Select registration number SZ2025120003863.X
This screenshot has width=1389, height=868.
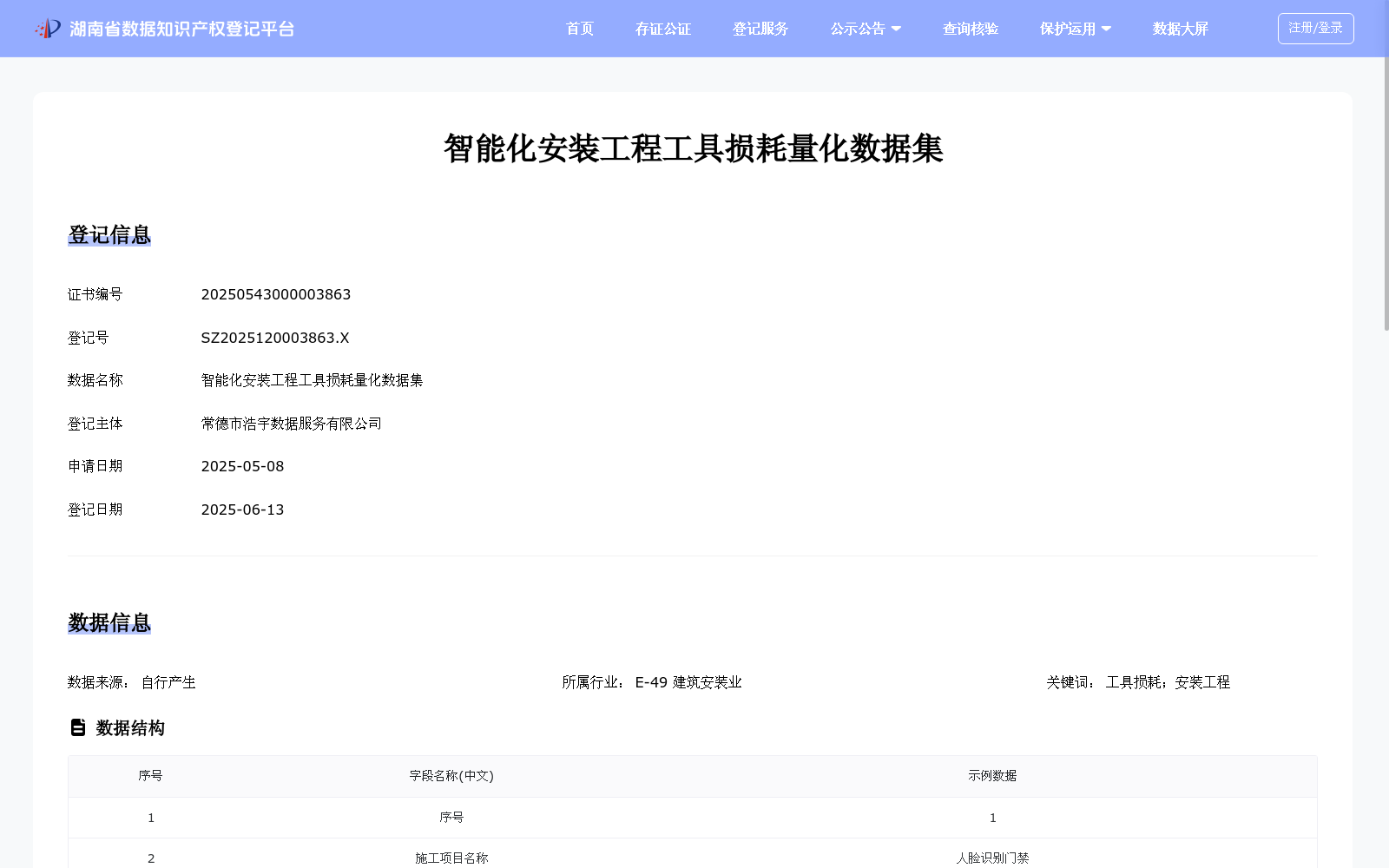point(275,338)
